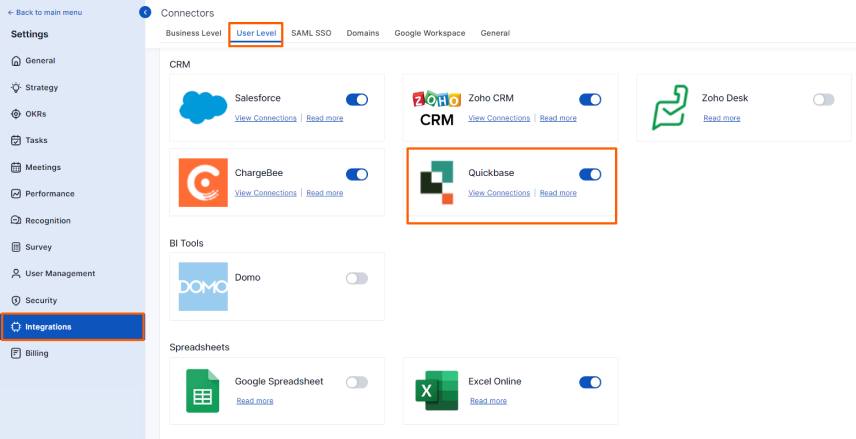Enable the Domo connector toggle
This screenshot has height=439, width=856.
click(x=357, y=278)
